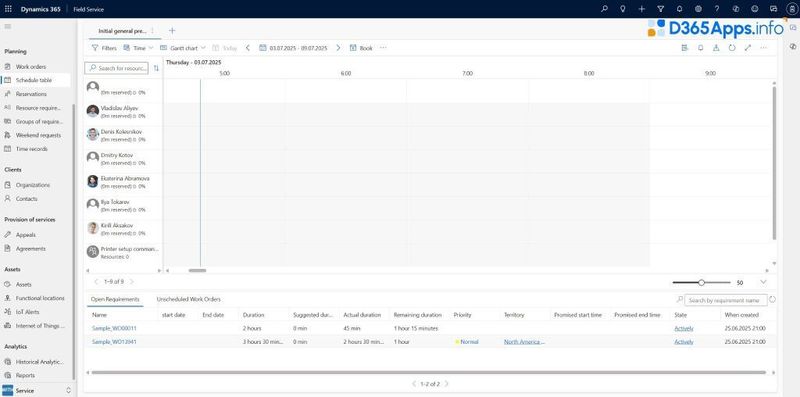The width and height of the screenshot is (800, 397).
Task: Click the Dmitry Kotov resource row
Action: 123,159
